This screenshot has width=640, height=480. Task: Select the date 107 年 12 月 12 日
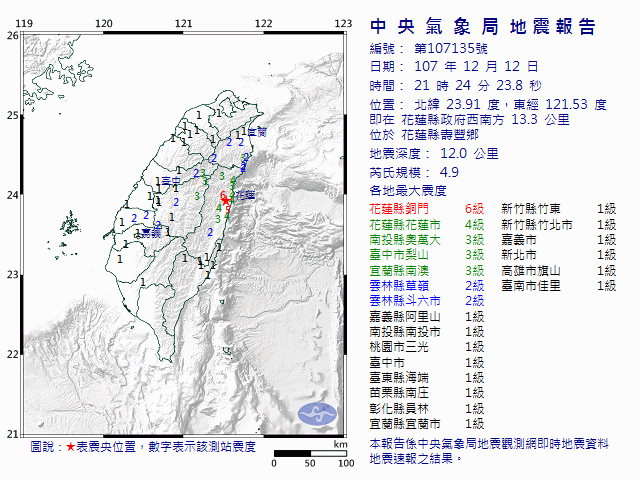(x=476, y=67)
